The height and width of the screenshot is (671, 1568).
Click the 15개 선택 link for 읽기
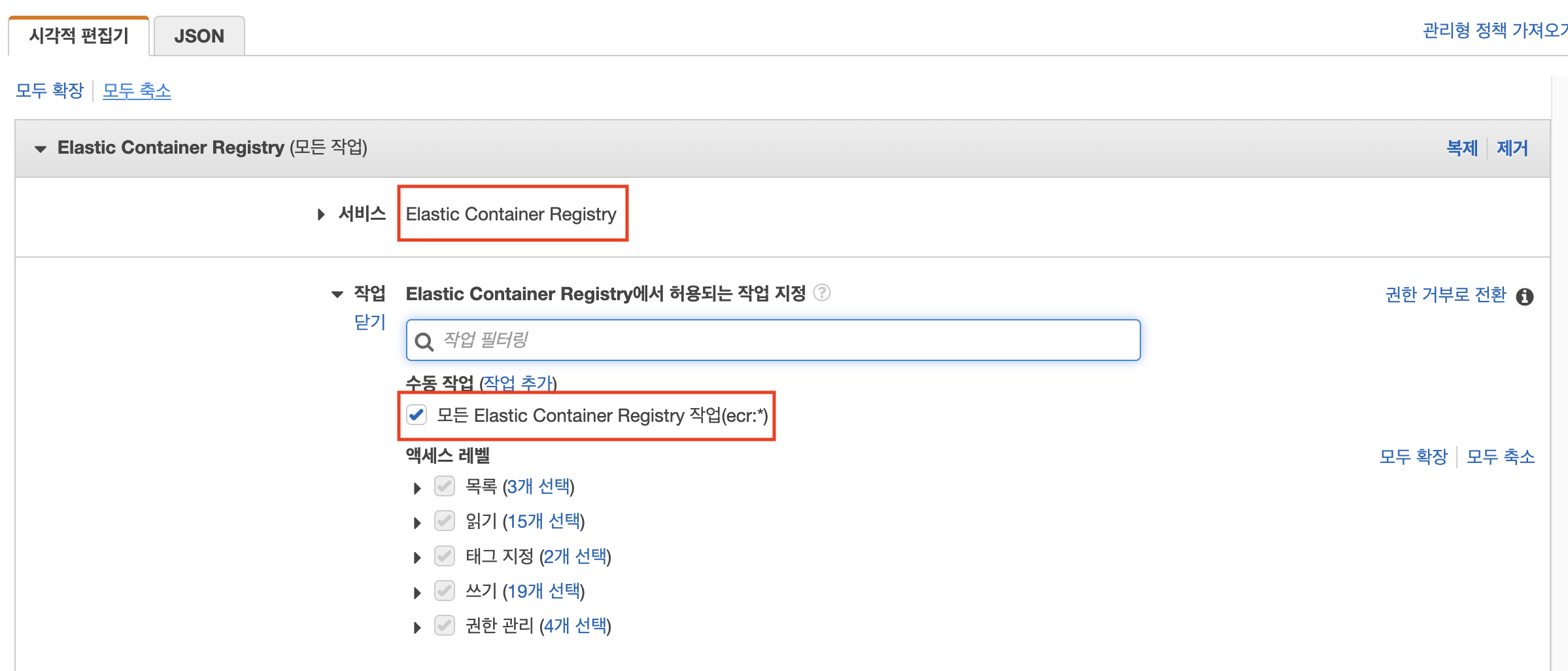coord(544,521)
